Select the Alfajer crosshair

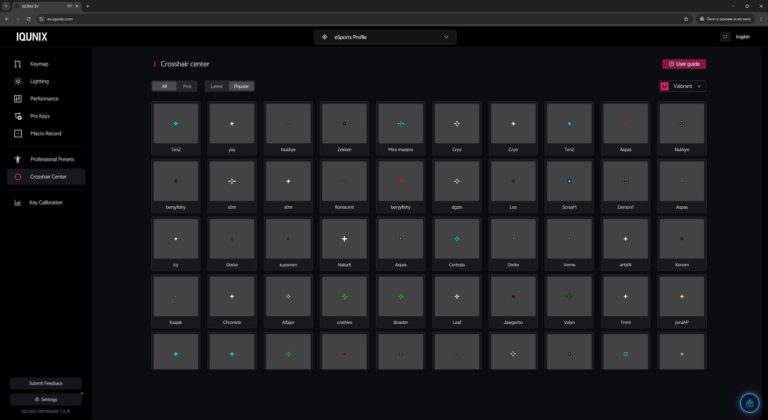(x=288, y=301)
